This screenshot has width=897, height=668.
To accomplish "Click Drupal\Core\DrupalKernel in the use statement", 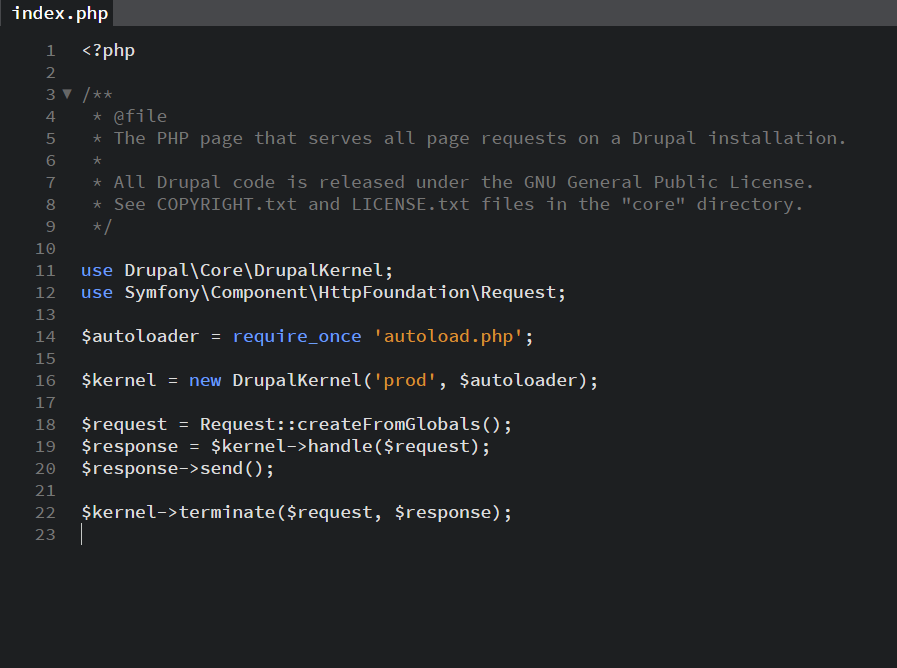I will (x=253, y=271).
